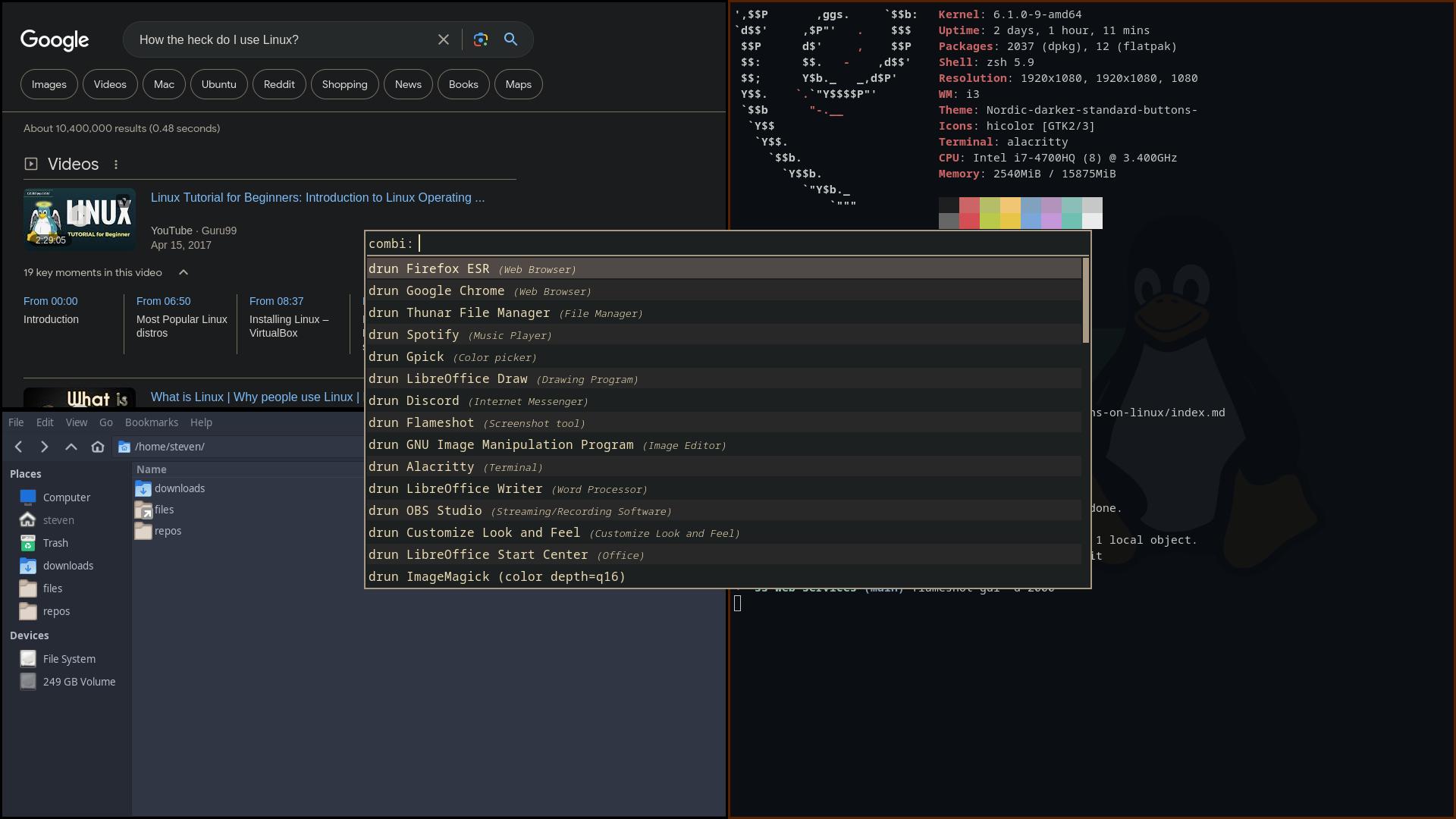
Task: Click Trash in file manager sidebar
Action: coord(55,542)
